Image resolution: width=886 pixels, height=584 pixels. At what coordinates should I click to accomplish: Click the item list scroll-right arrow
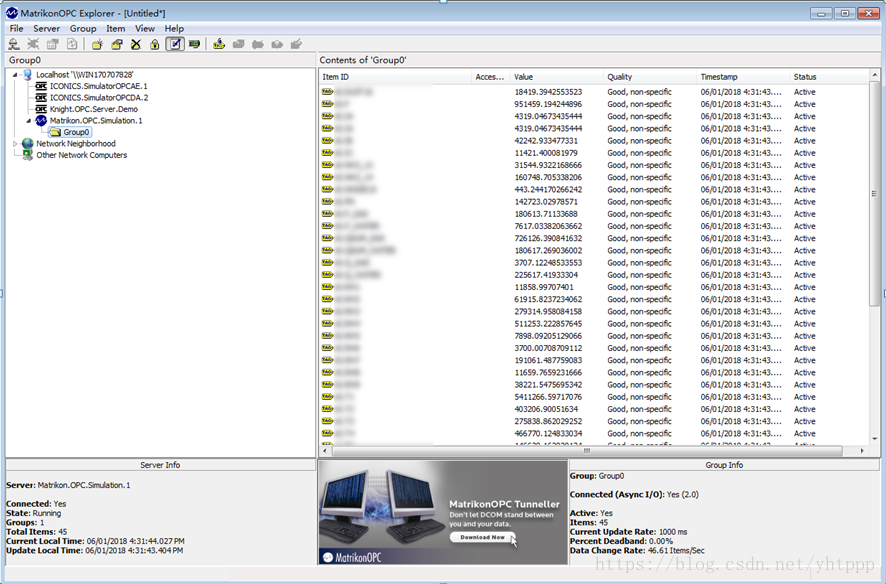click(x=862, y=451)
